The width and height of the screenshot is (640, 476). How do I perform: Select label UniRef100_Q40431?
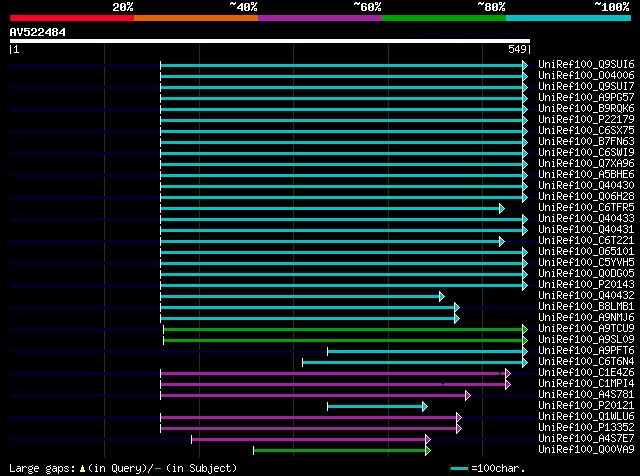click(x=586, y=229)
